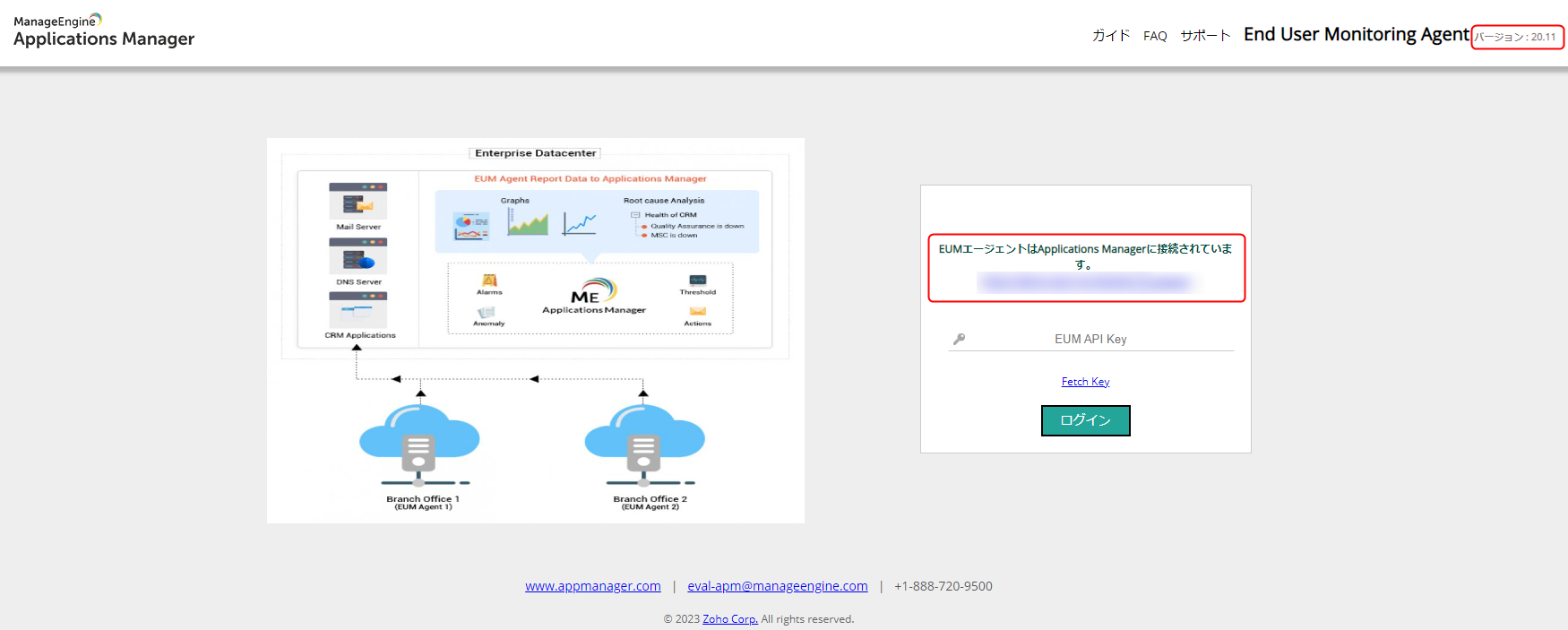Open the FAQ link
The height and width of the screenshot is (630, 1568).
(x=1155, y=36)
